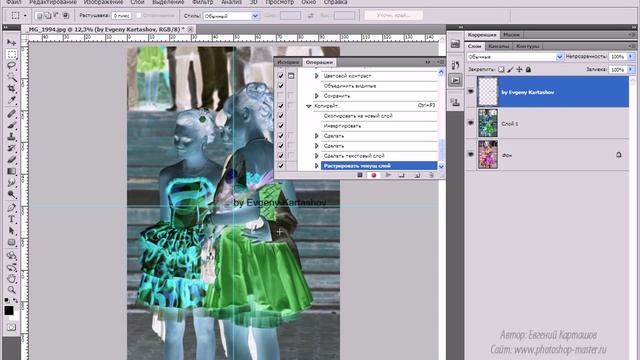Select the Brush tool
This screenshot has width=640, height=360.
pos(11,125)
